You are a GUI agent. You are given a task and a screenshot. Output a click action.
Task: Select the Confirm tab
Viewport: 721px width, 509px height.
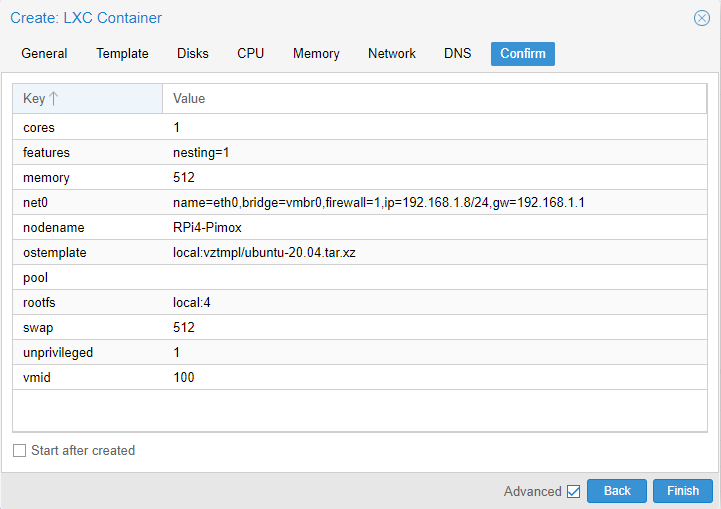tap(523, 53)
